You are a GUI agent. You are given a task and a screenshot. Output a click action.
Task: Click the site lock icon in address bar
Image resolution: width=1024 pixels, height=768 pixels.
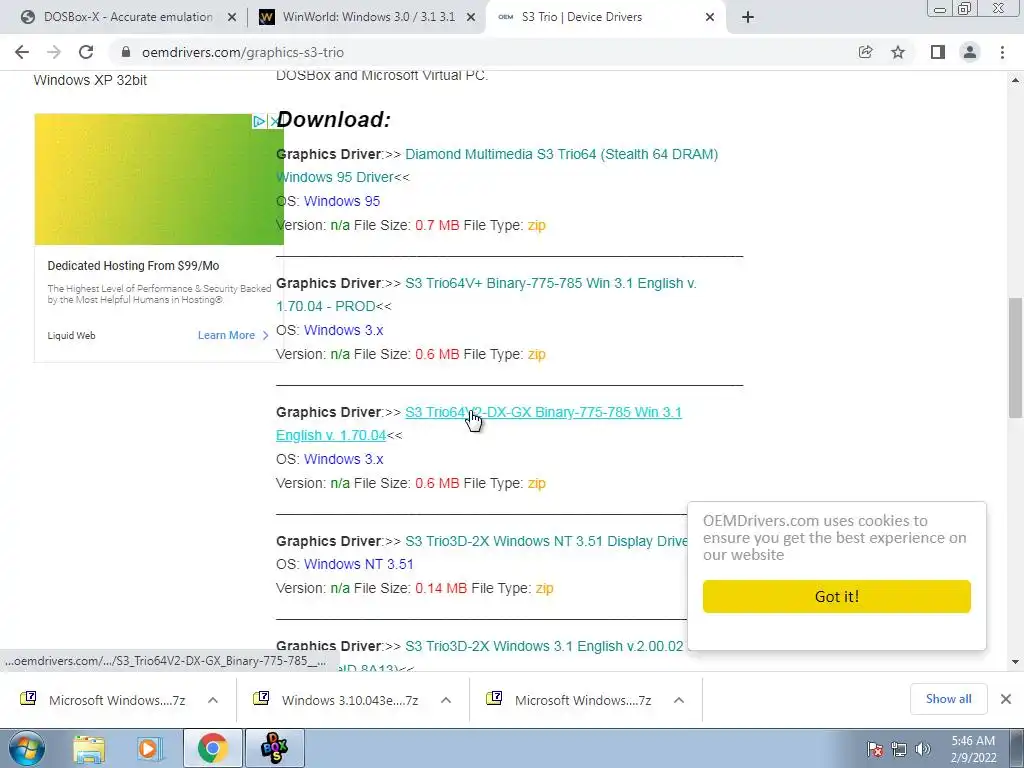click(x=126, y=52)
